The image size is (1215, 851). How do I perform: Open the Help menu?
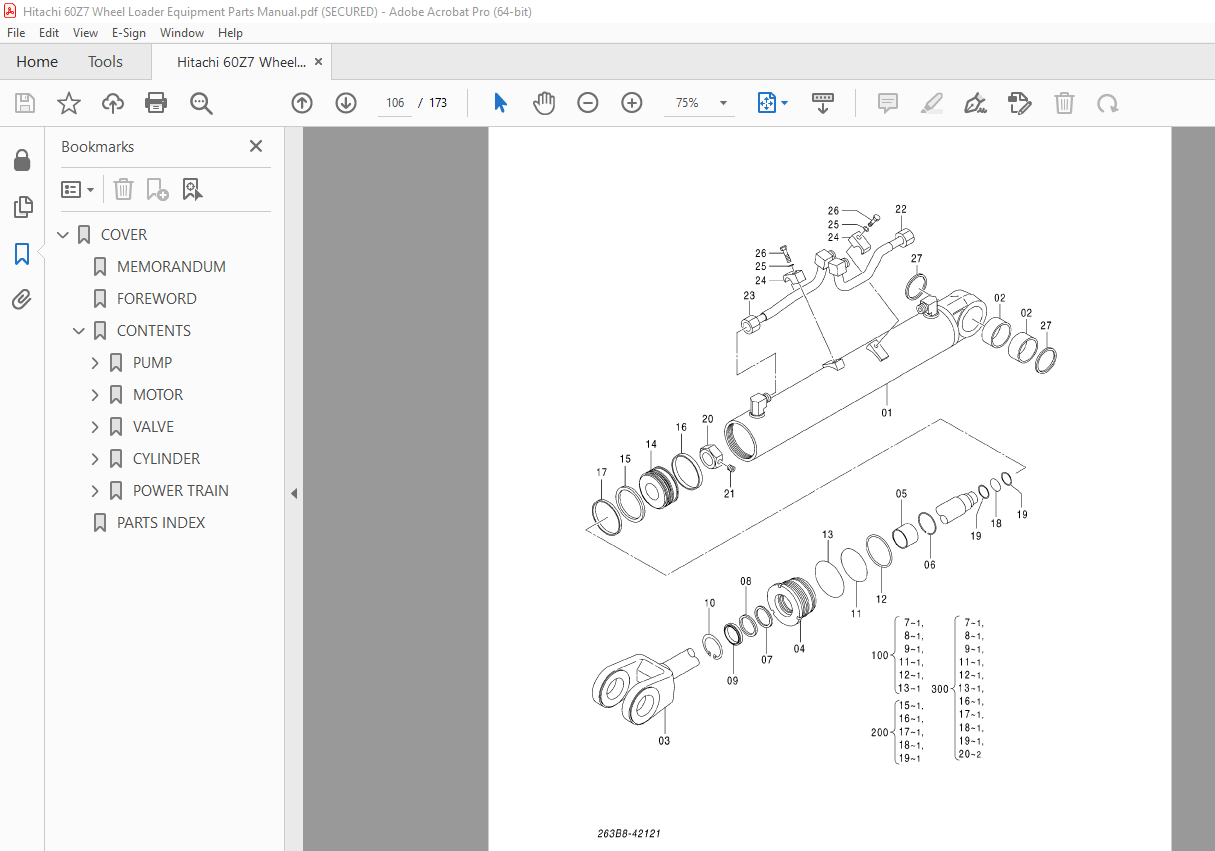230,33
